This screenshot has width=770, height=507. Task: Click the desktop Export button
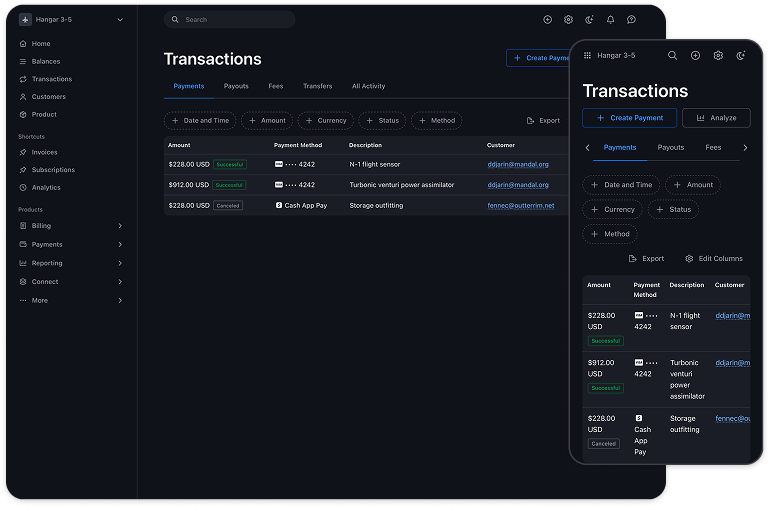click(x=543, y=121)
